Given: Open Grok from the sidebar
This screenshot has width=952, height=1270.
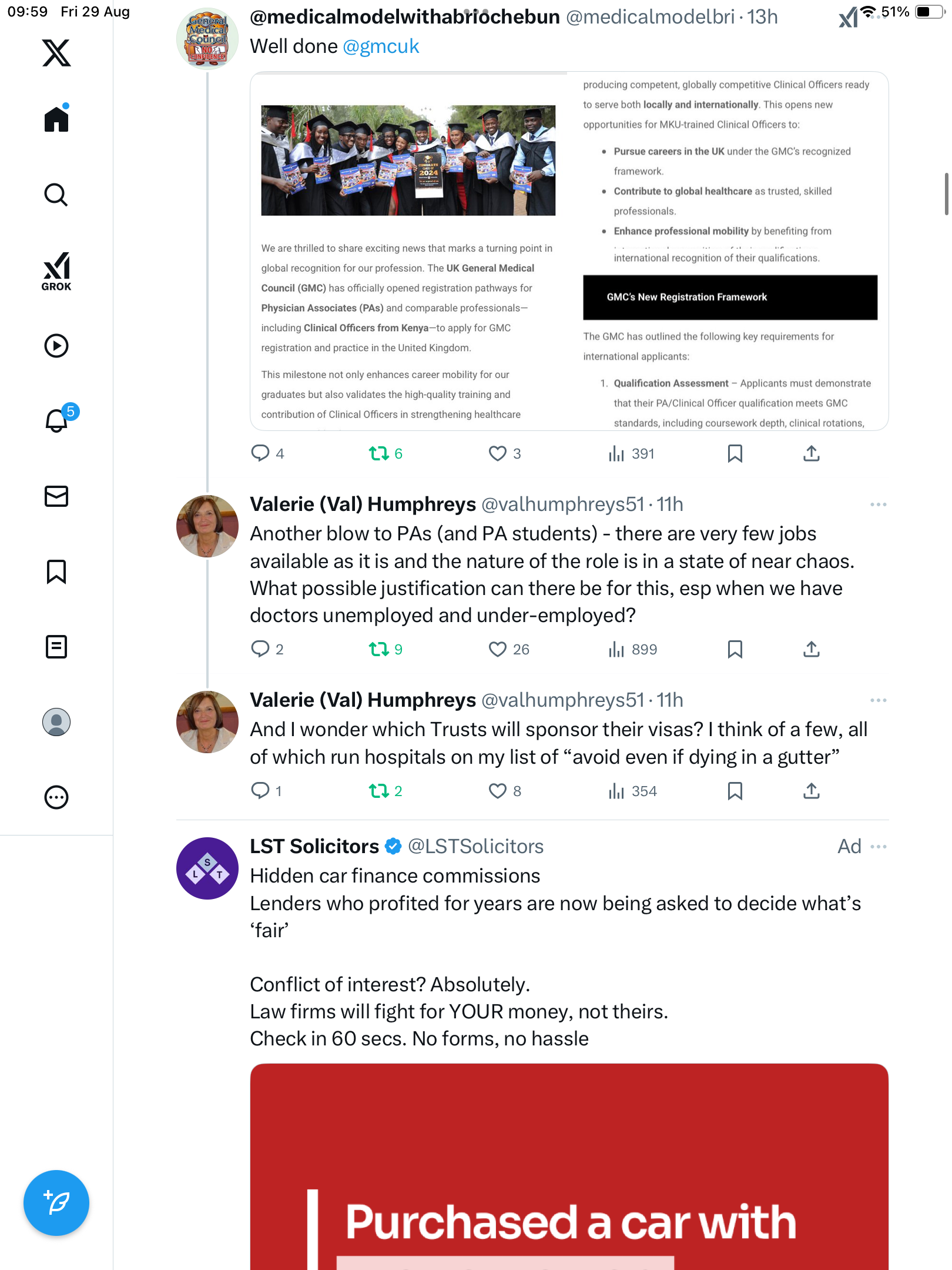Looking at the screenshot, I should (56, 271).
